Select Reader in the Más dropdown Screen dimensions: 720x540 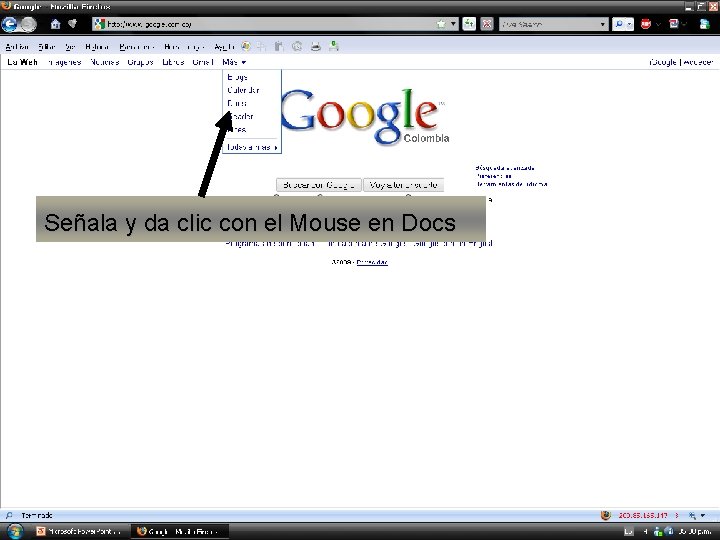241,116
